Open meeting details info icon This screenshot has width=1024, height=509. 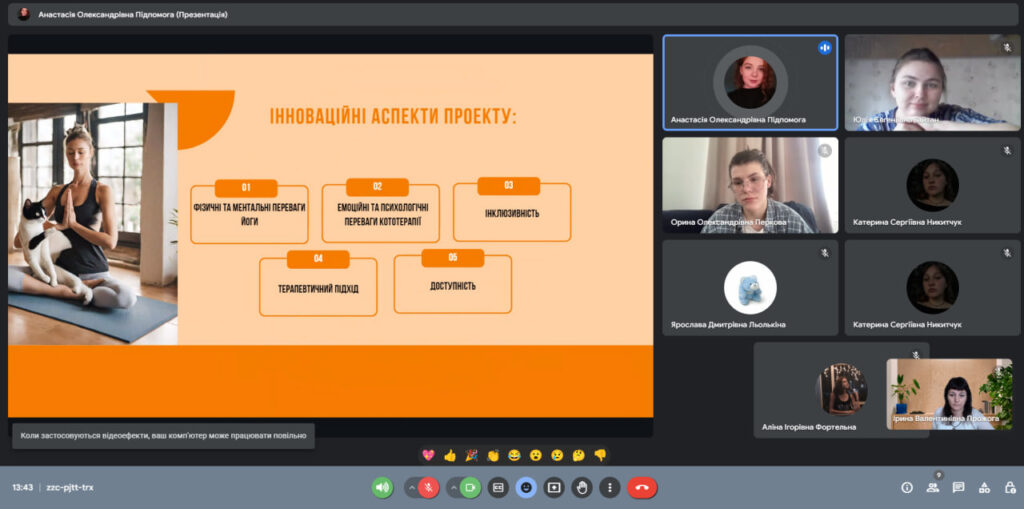[x=907, y=487]
